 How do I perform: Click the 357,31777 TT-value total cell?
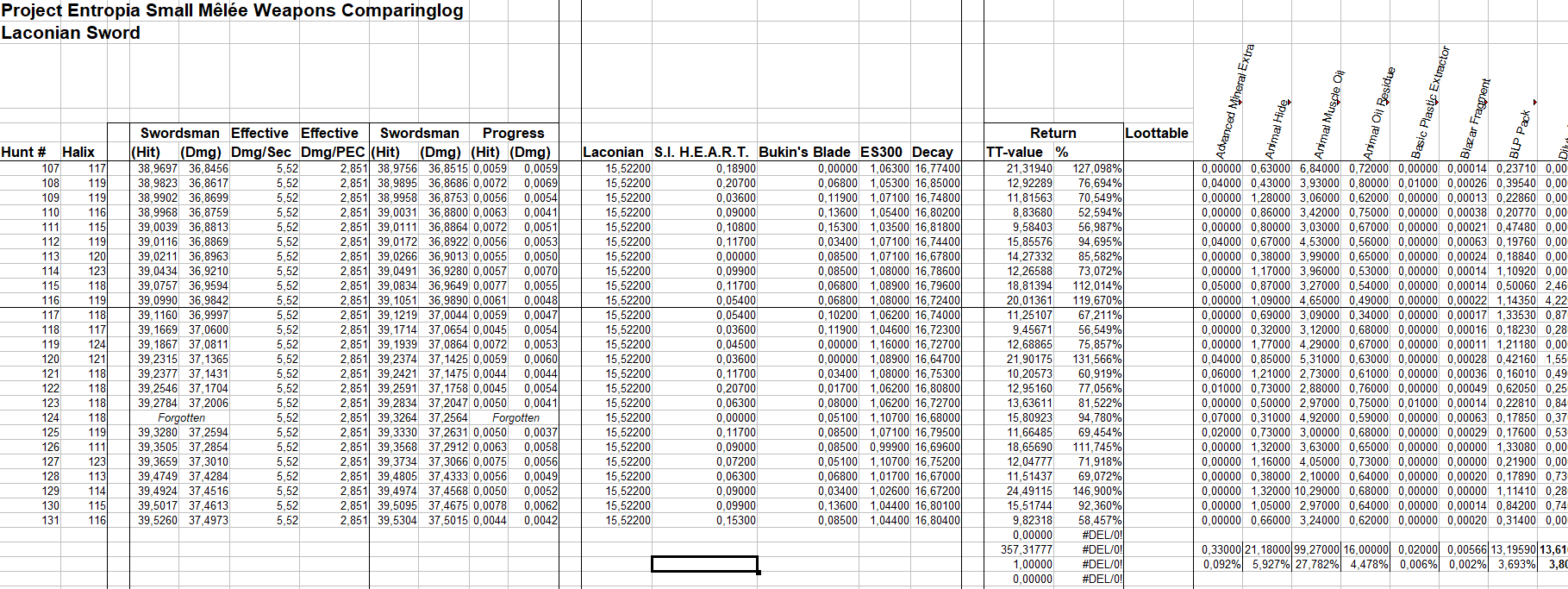[x=1026, y=550]
